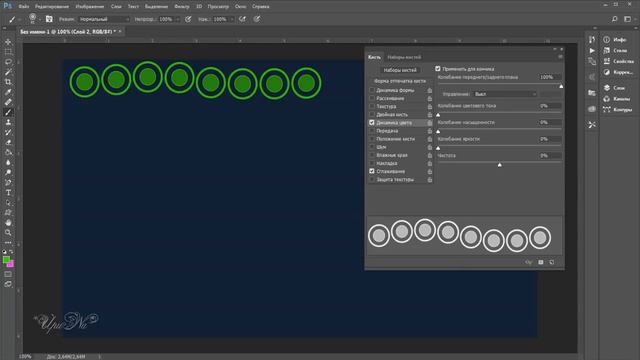Click the brush stroke preview thumbnail
This screenshot has height=360, width=640.
(464, 236)
